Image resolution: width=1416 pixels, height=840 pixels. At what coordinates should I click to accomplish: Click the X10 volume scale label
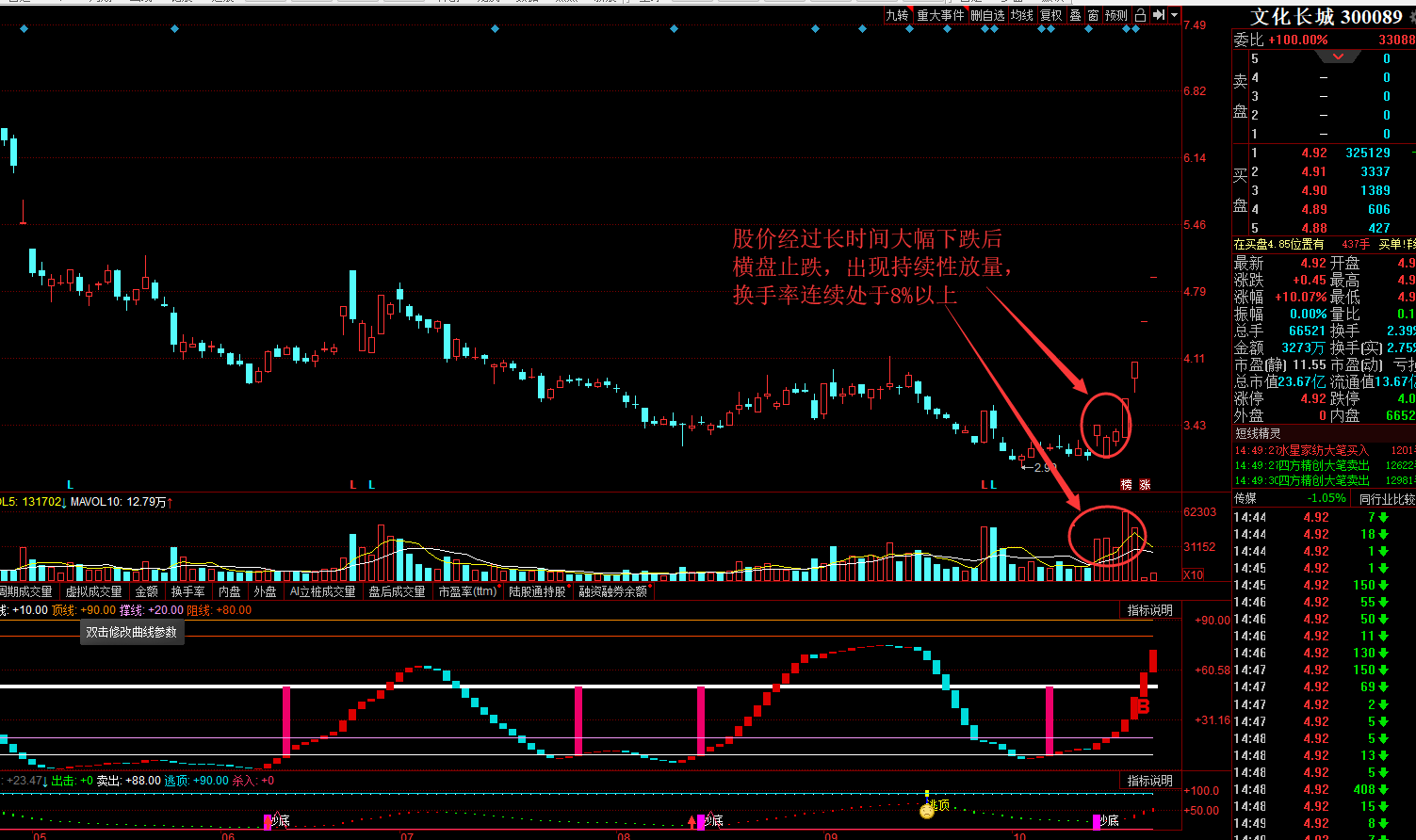1193,574
